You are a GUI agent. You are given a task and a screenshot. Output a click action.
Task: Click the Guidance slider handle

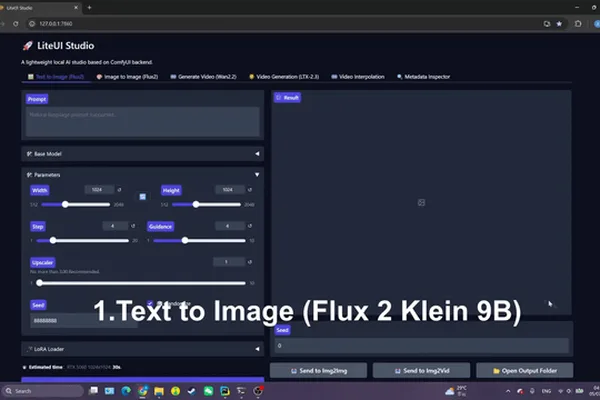pyautogui.click(x=185, y=240)
